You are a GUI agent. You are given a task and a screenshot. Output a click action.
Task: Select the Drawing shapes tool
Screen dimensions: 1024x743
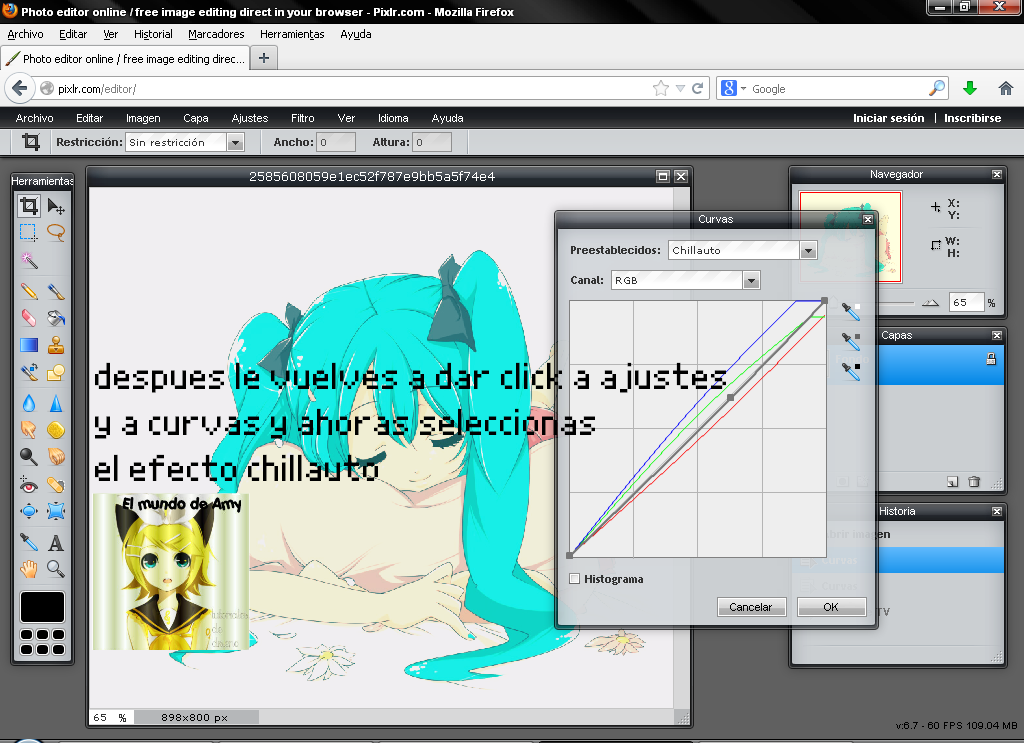tap(56, 372)
